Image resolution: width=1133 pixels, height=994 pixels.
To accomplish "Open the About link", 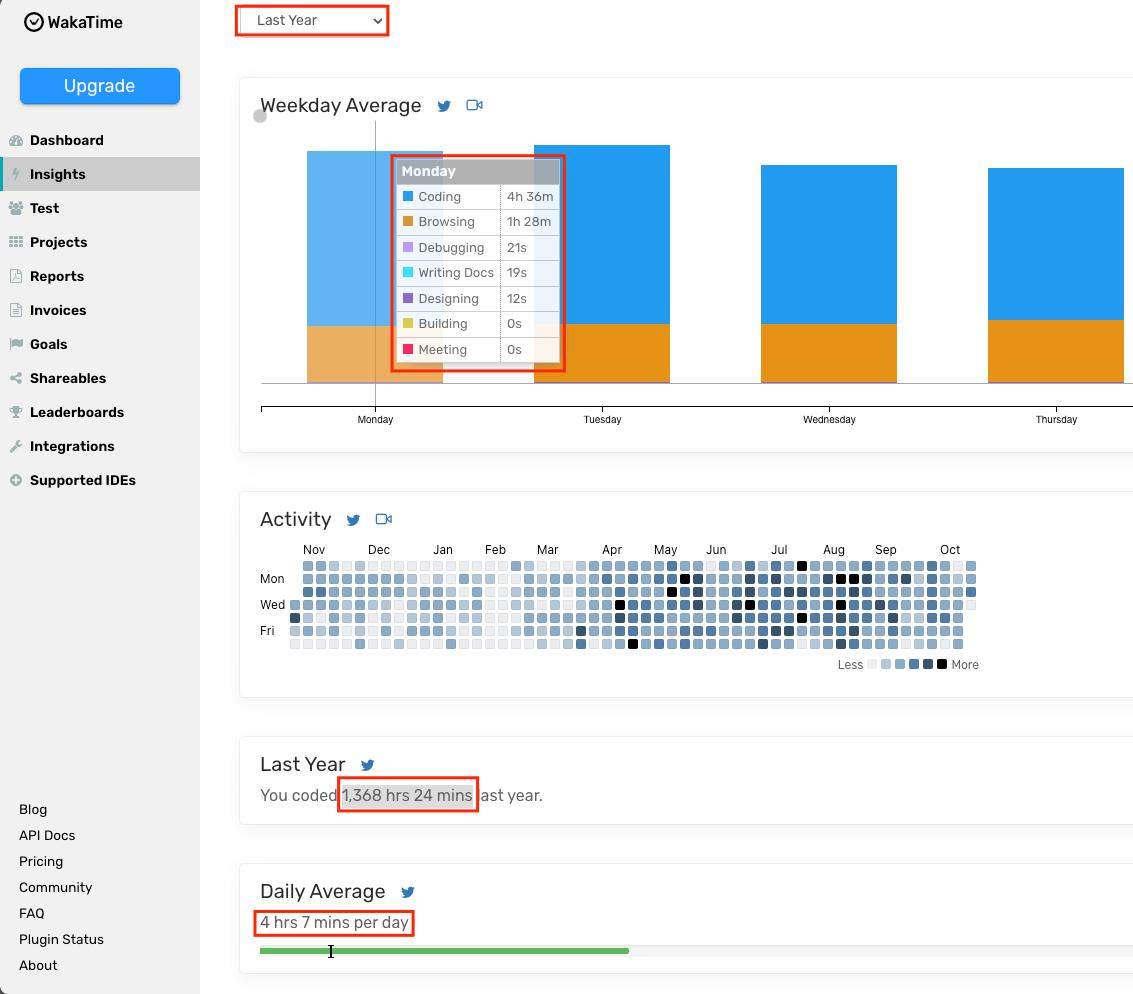I will 38,965.
